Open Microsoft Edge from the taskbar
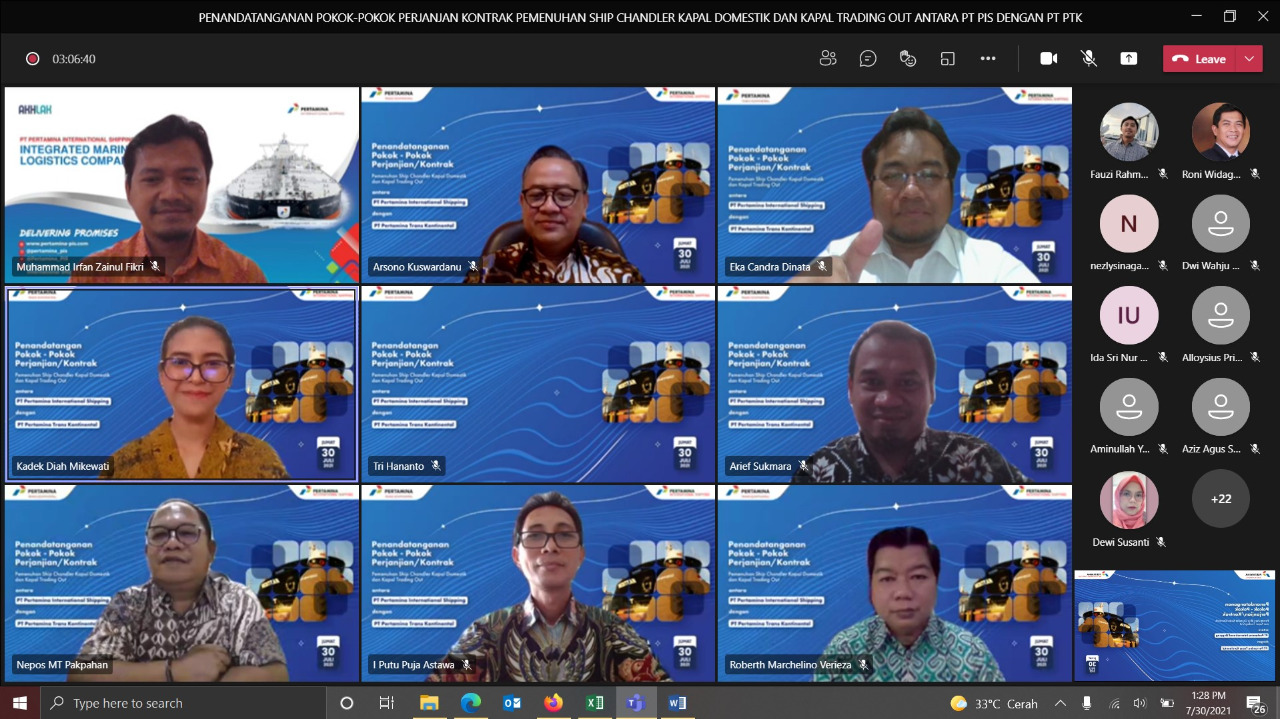The height and width of the screenshot is (719, 1280). click(470, 703)
